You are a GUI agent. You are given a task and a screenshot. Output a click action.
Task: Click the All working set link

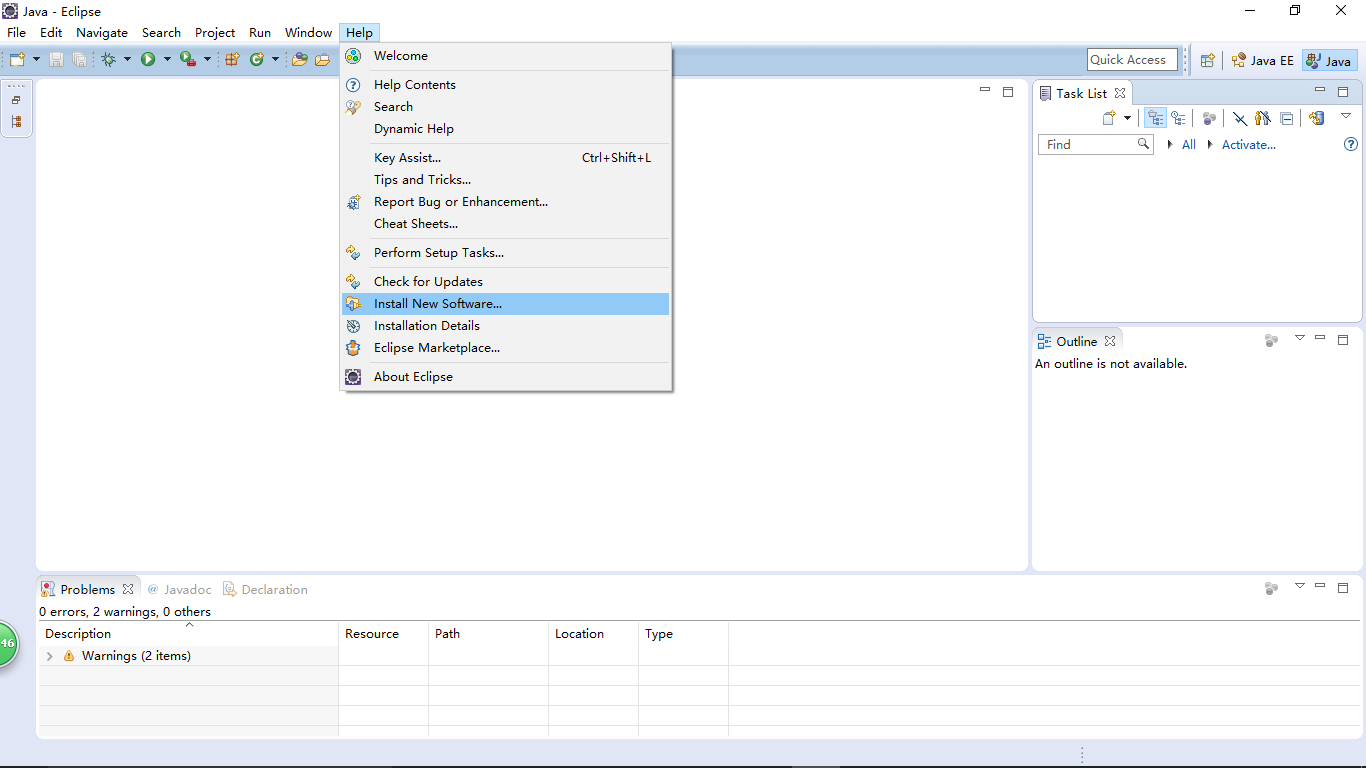tap(1189, 145)
